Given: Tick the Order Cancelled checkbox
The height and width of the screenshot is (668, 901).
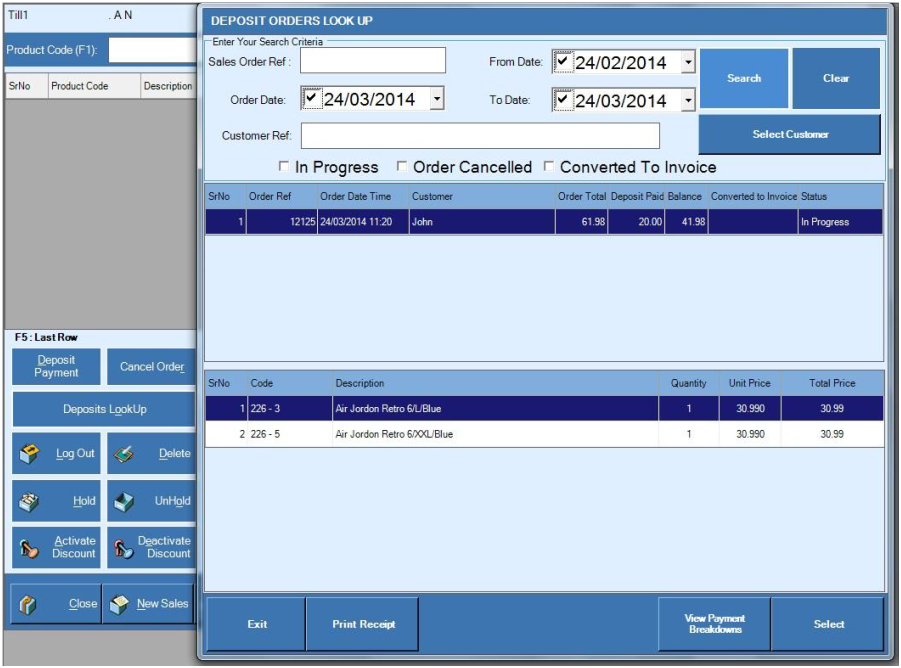Looking at the screenshot, I should coord(402,167).
